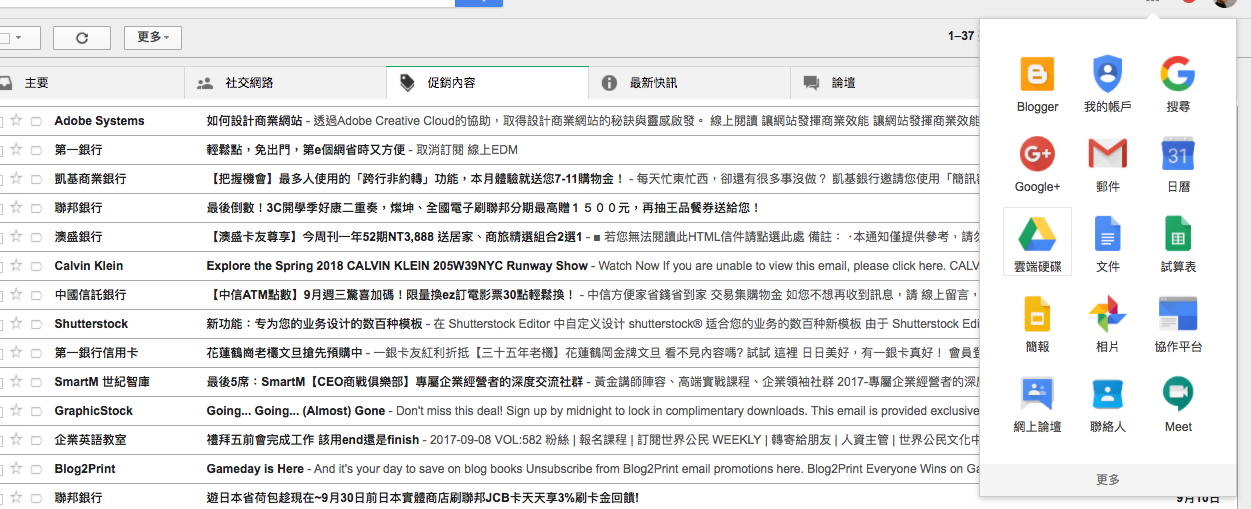Open 協作平台 Google Sites
This screenshot has width=1251, height=509.
[1178, 323]
